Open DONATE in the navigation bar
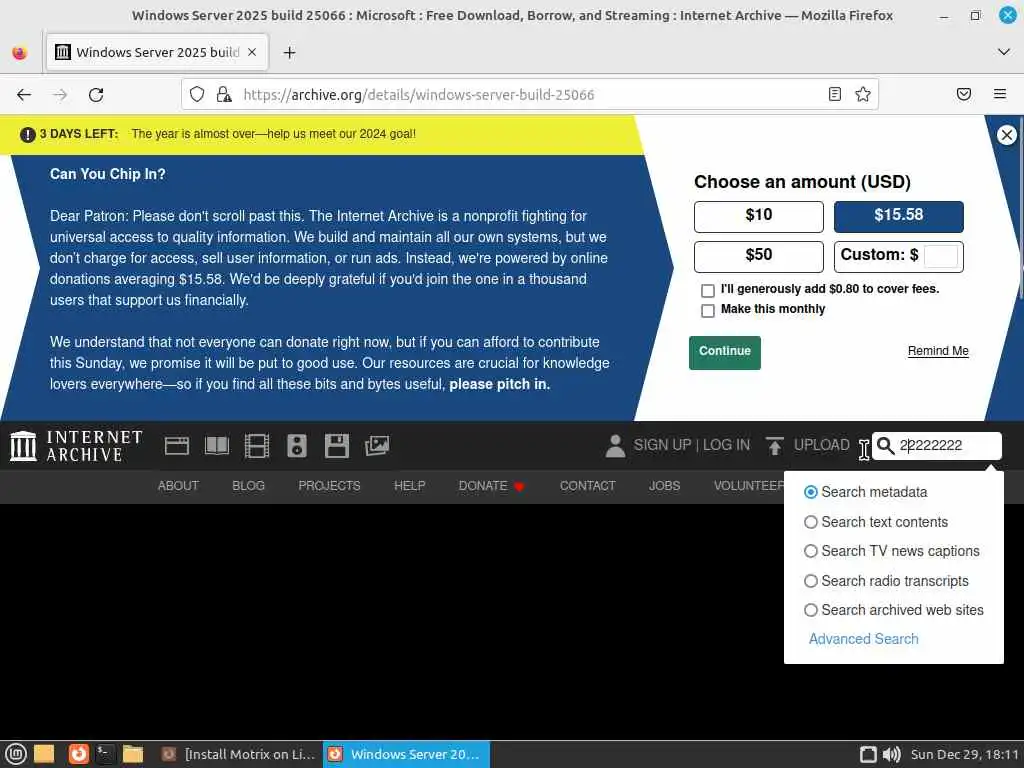The width and height of the screenshot is (1024, 768). pos(491,486)
